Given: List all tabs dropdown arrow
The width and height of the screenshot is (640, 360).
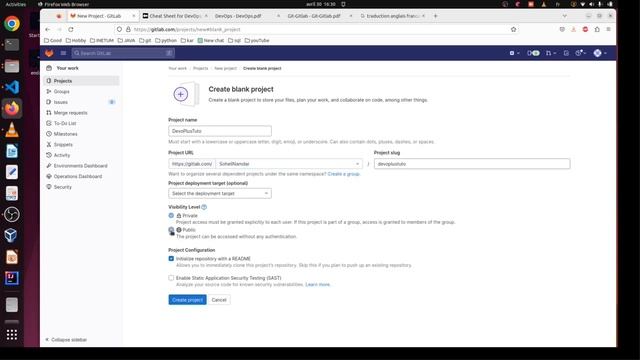Looking at the screenshot, I should (564, 16).
